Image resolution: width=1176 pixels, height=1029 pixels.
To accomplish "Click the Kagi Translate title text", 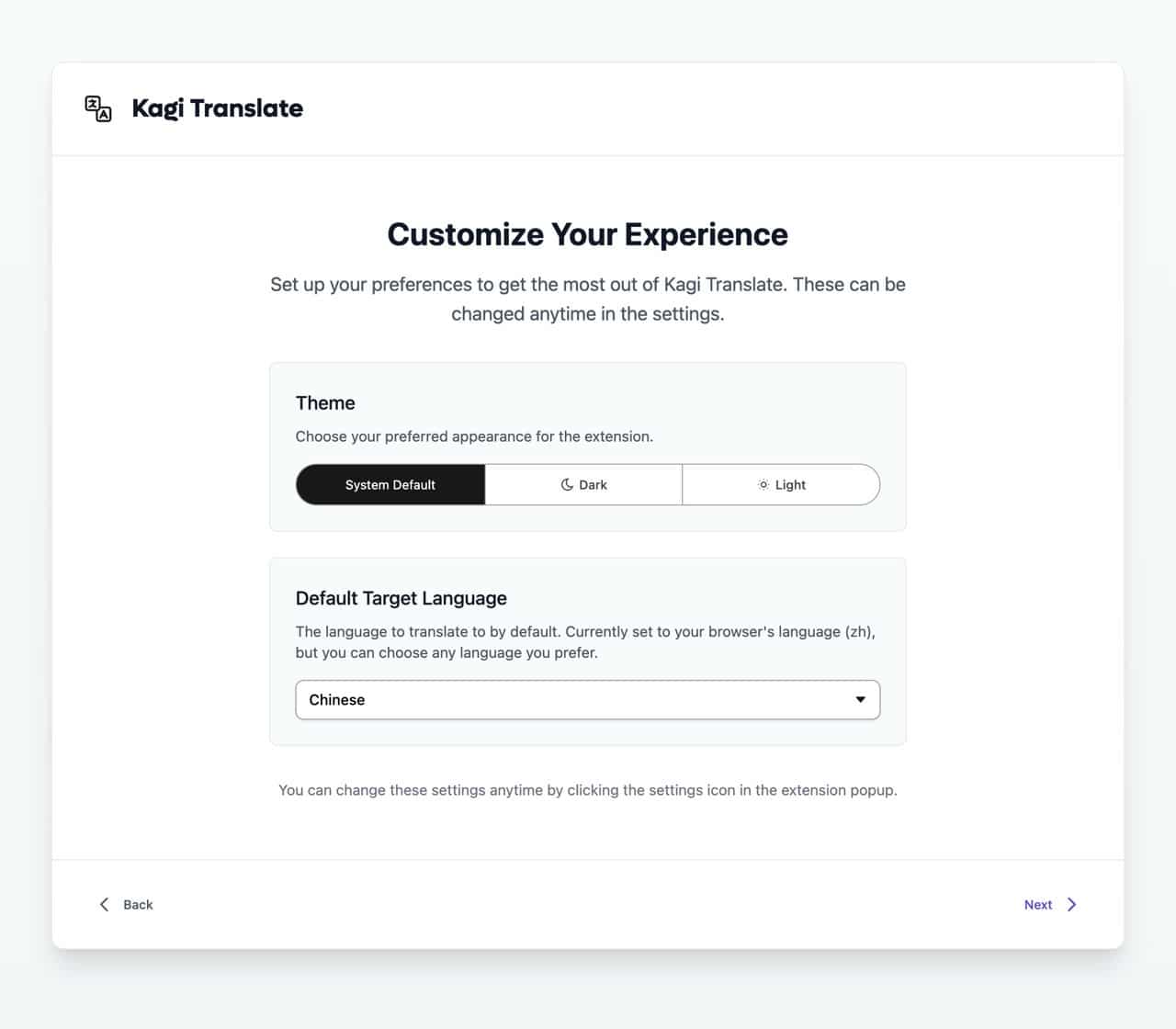I will [218, 108].
